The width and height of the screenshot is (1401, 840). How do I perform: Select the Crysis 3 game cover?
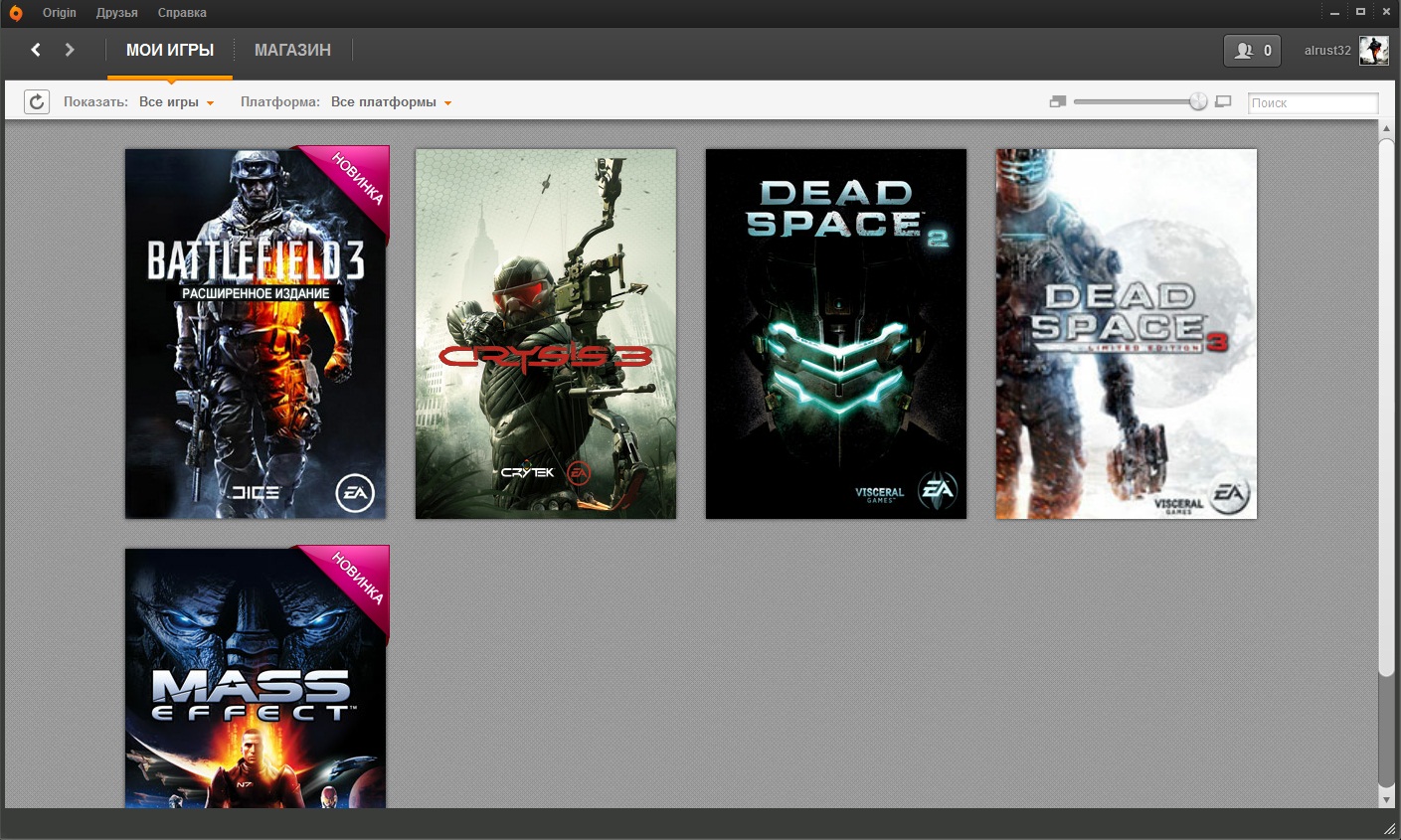pyautogui.click(x=546, y=334)
